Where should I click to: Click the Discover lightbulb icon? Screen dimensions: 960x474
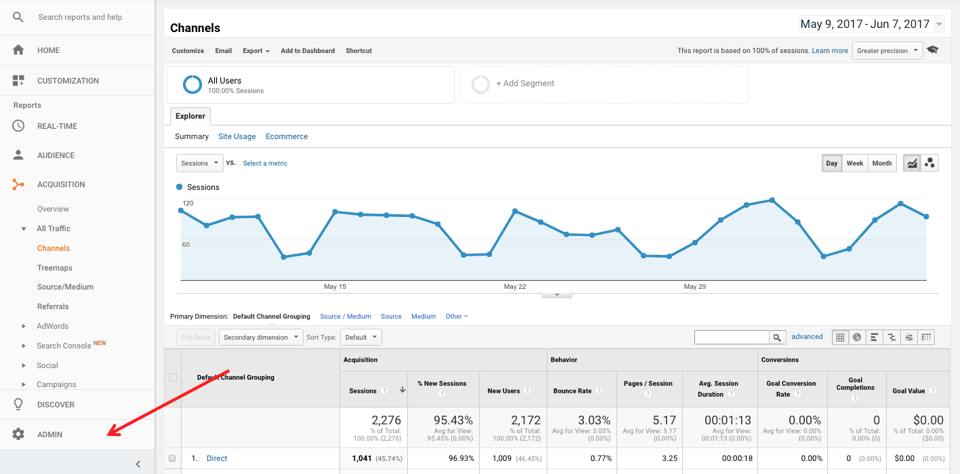[18, 404]
